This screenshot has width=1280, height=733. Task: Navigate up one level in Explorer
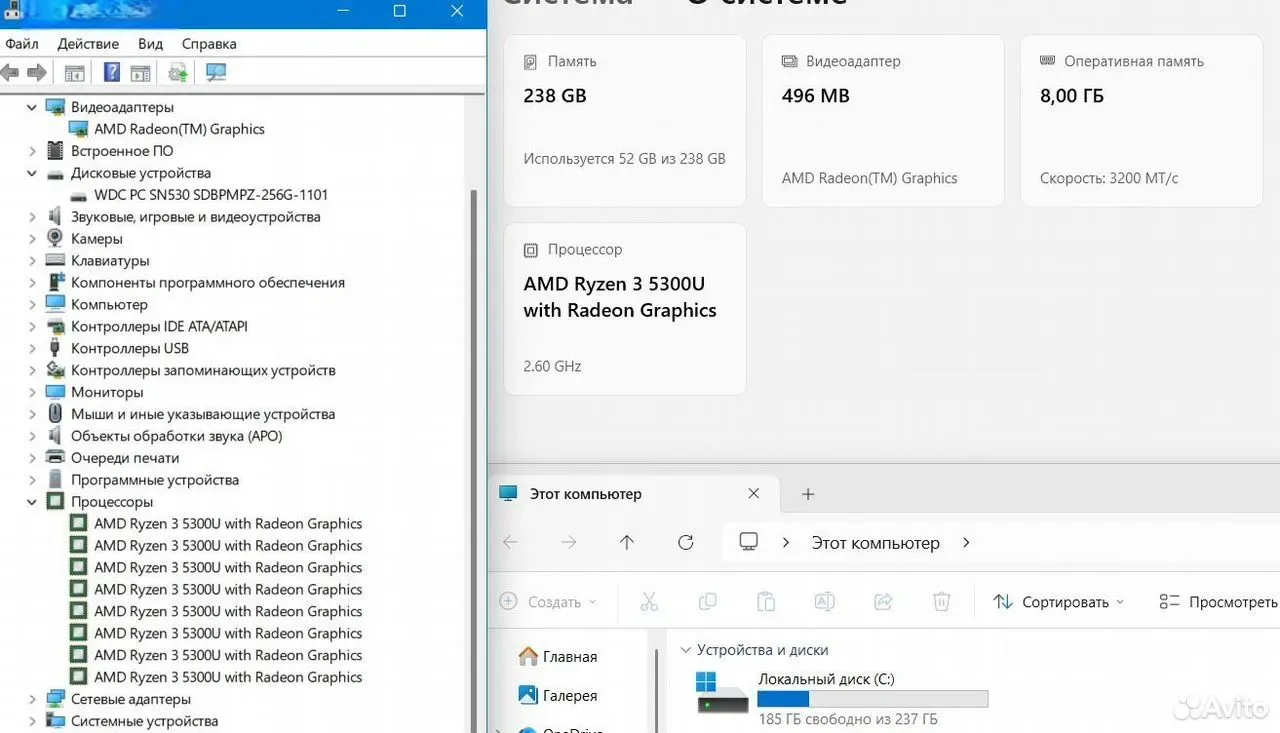click(627, 542)
